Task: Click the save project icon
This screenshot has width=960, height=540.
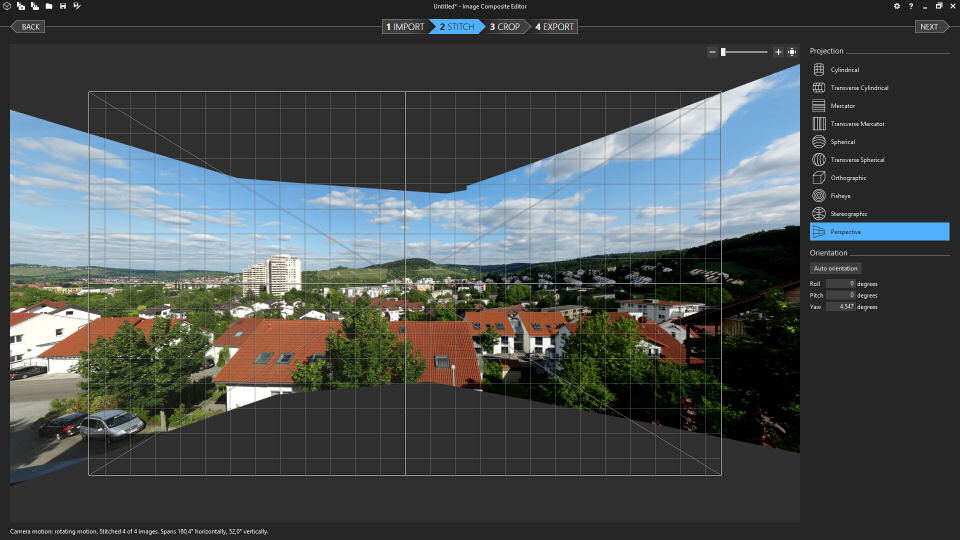Action: pyautogui.click(x=63, y=6)
